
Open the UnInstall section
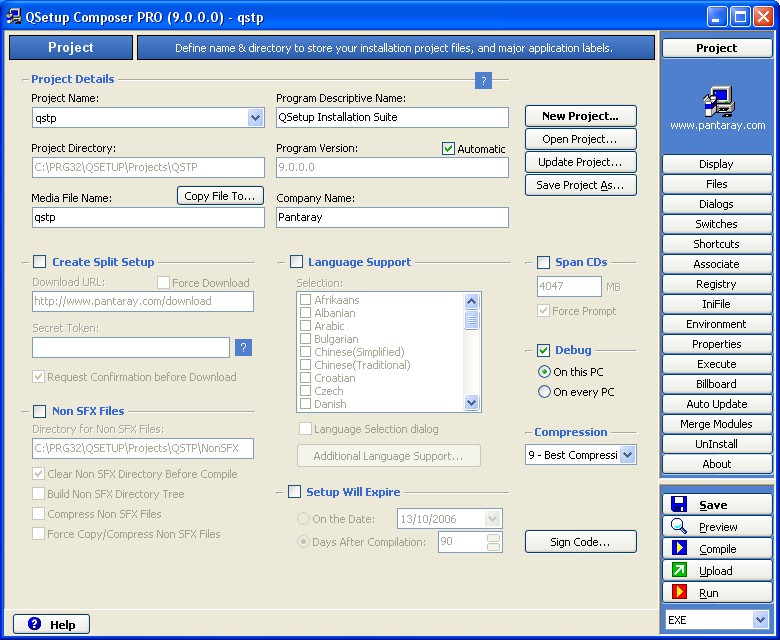(x=716, y=444)
